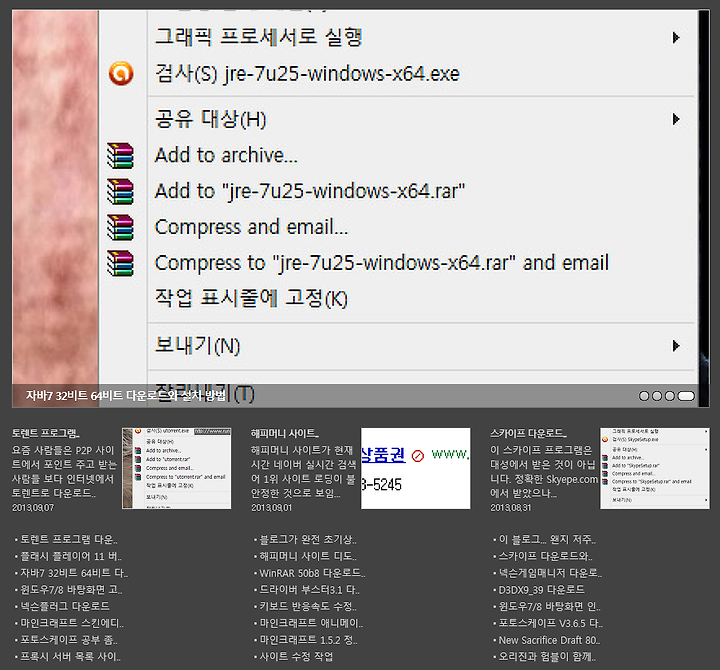Open list link New Sacrifice Draft 80..
The width and height of the screenshot is (720, 670).
(x=549, y=640)
